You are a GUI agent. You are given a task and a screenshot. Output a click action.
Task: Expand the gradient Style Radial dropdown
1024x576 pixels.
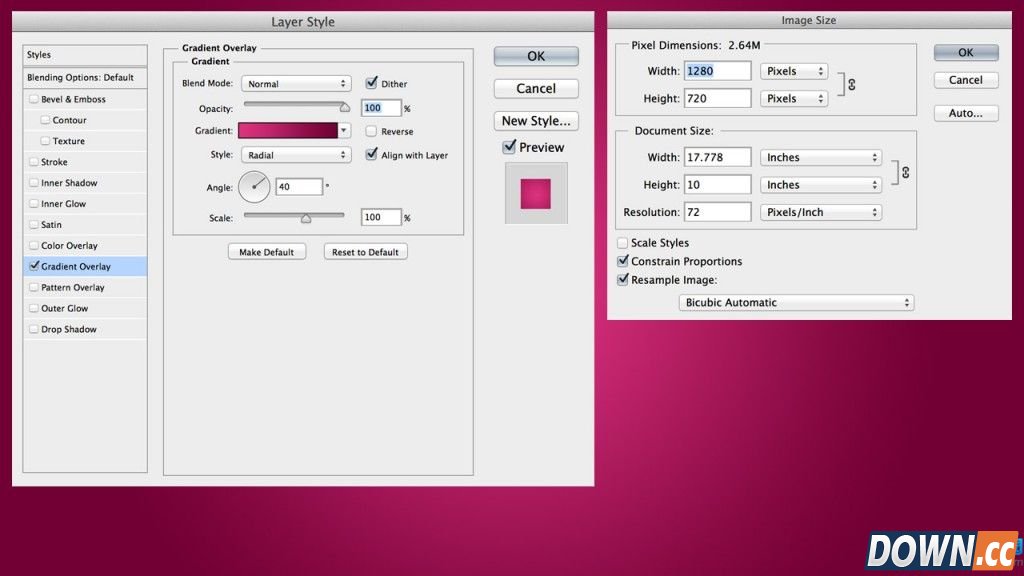[x=296, y=155]
